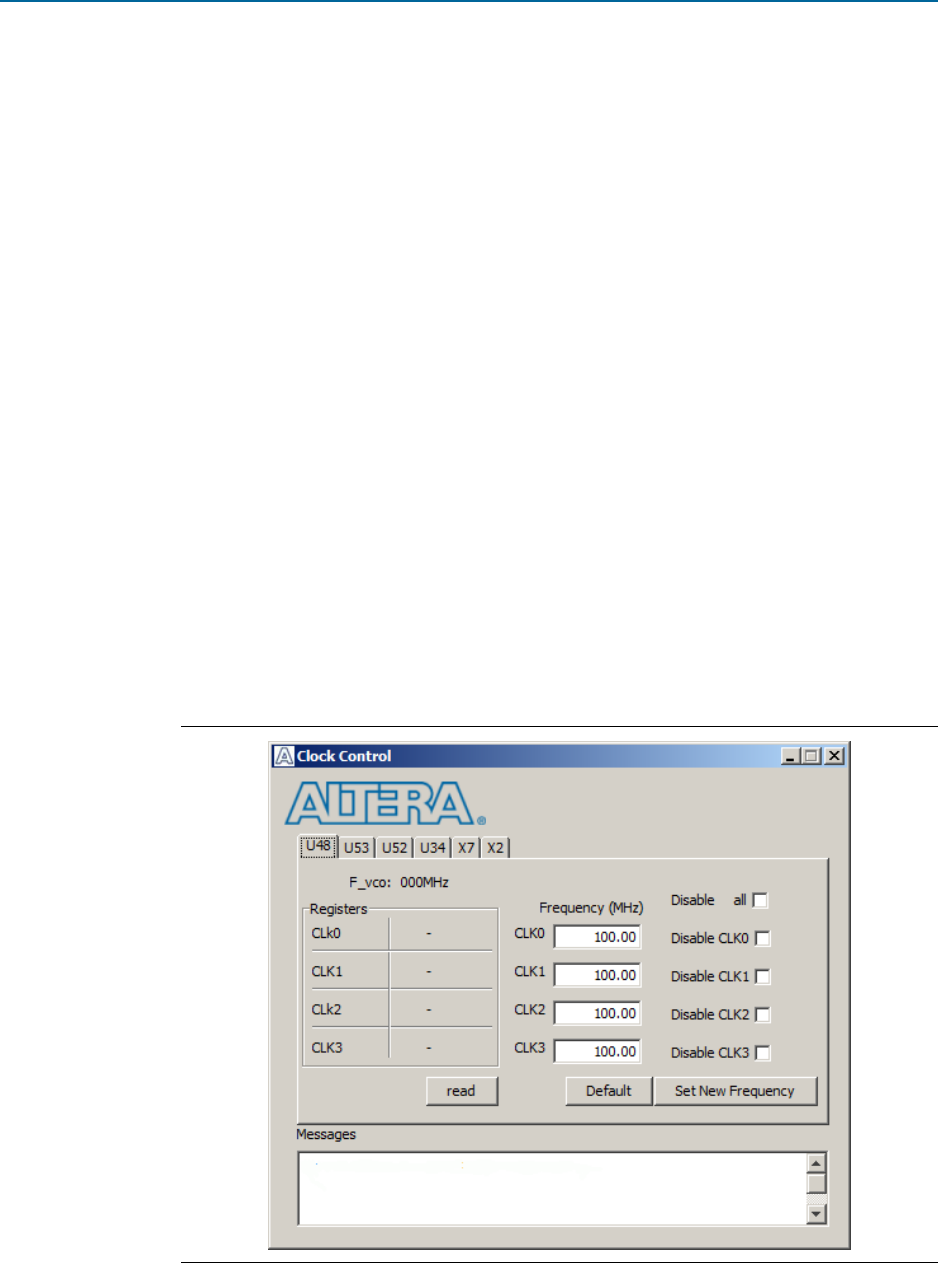Check the Disable CLK0 checkbox
Screen dimensions: 938x1263
pos(763,939)
